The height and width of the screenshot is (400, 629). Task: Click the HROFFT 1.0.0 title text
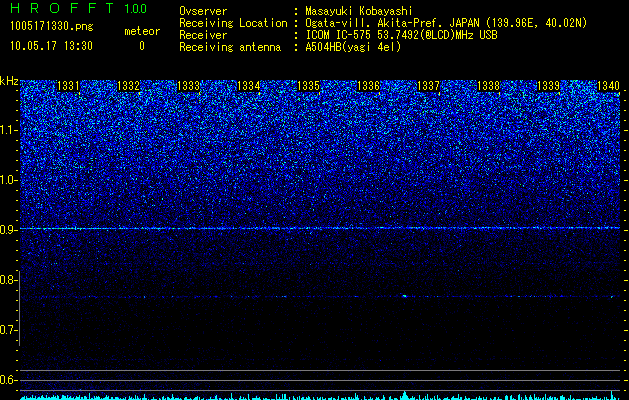coord(79,8)
